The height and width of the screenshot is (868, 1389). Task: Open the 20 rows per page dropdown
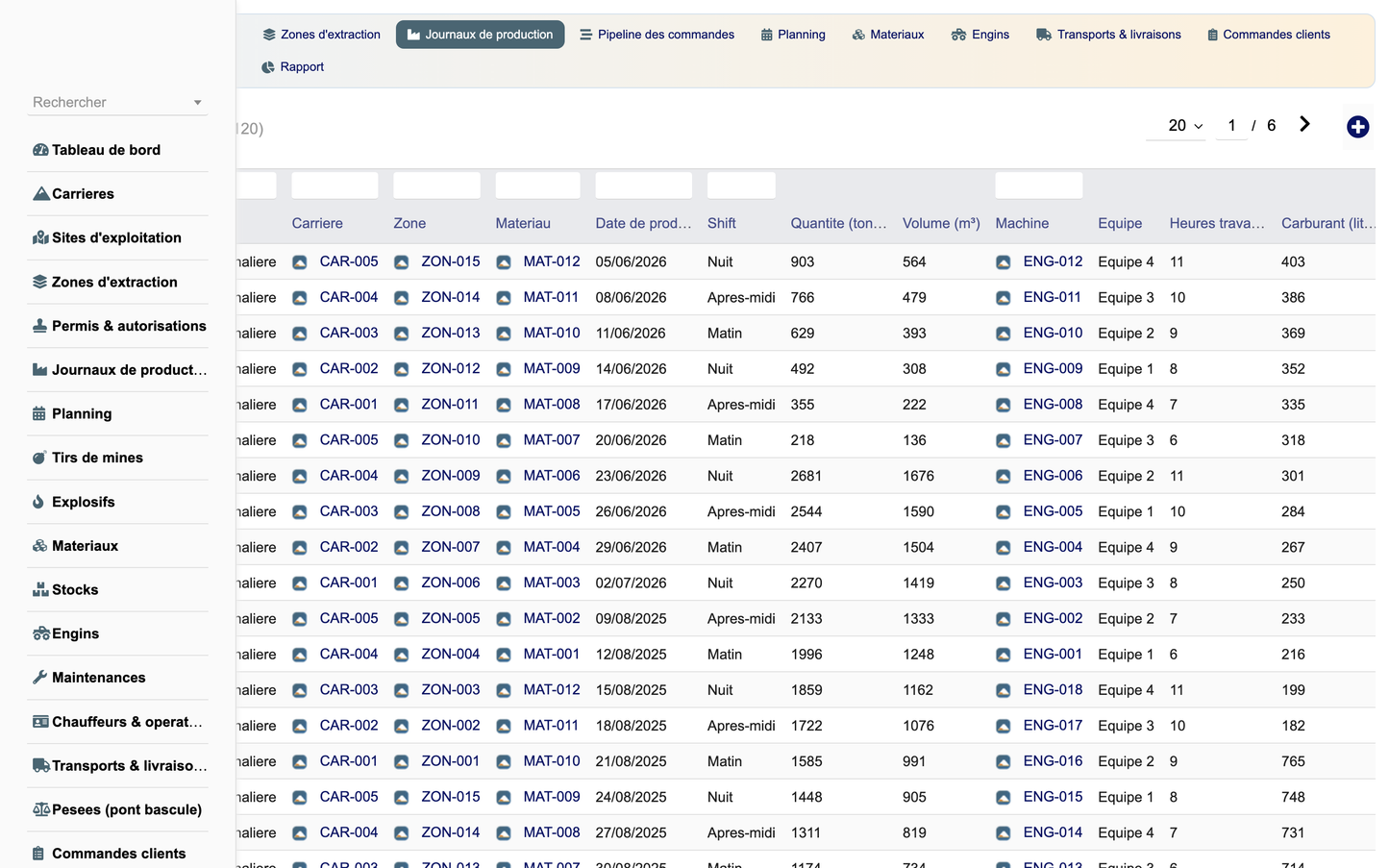coord(1176,126)
